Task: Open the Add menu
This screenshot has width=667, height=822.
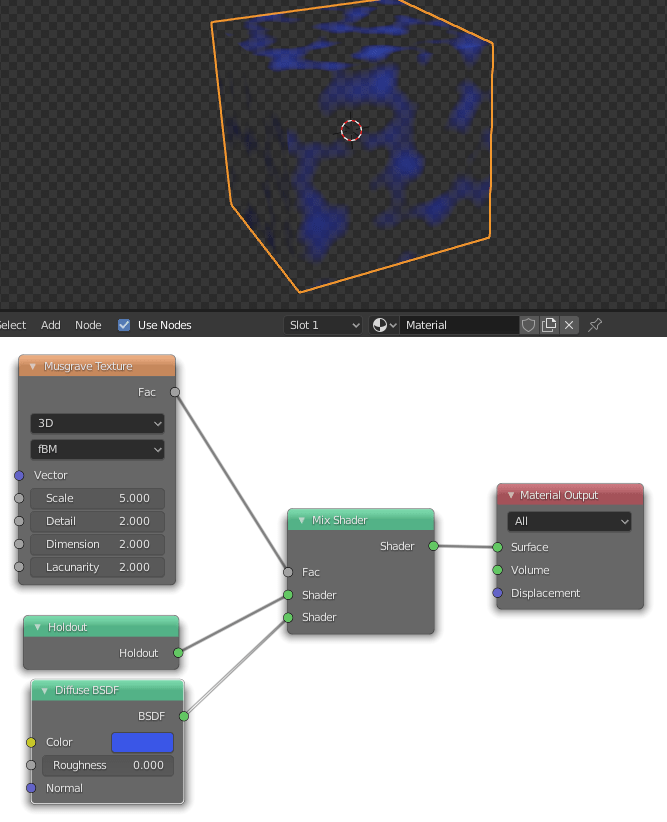Action: pyautogui.click(x=51, y=325)
